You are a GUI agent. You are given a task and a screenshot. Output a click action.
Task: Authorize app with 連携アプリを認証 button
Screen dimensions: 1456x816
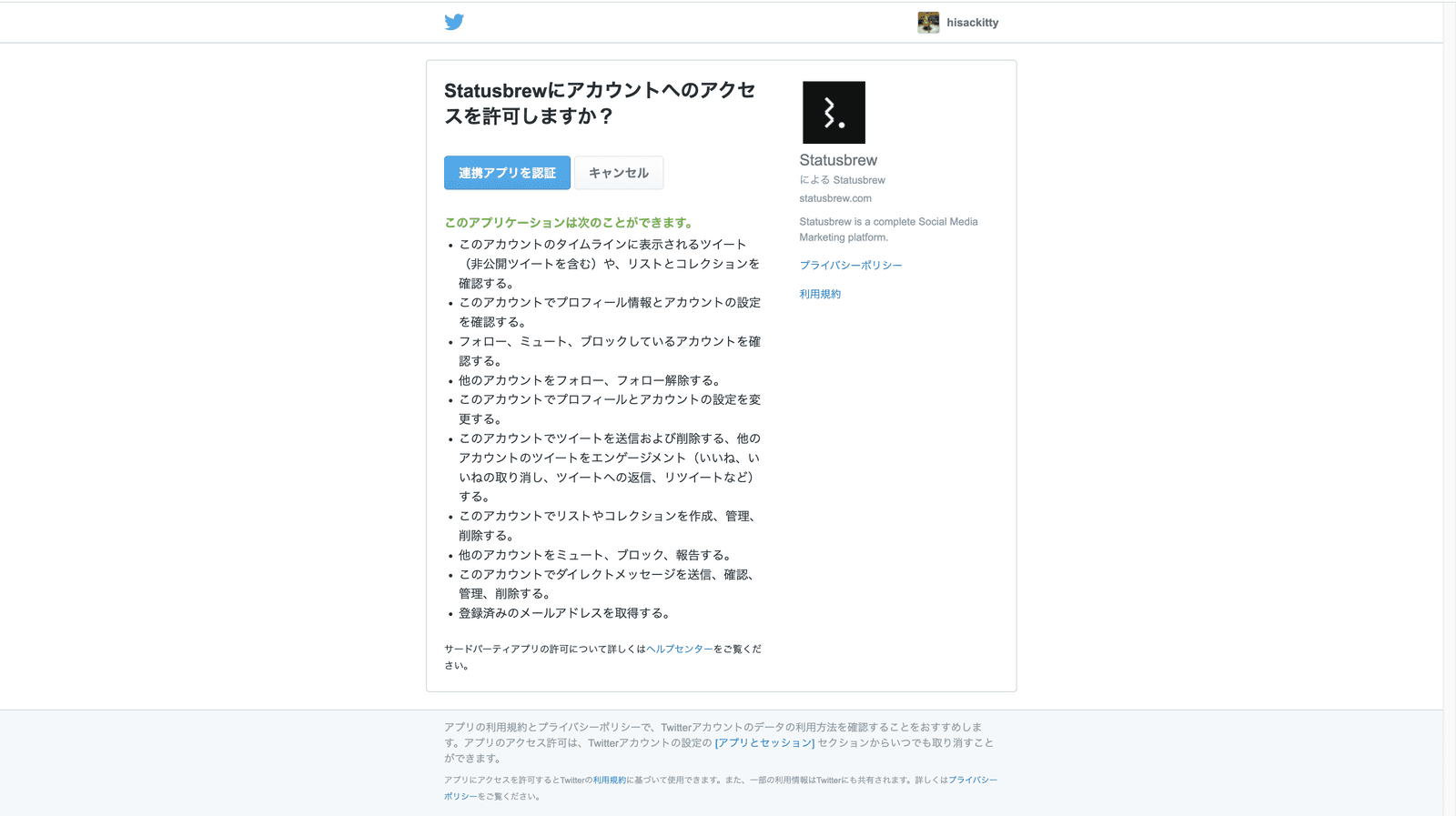click(507, 173)
